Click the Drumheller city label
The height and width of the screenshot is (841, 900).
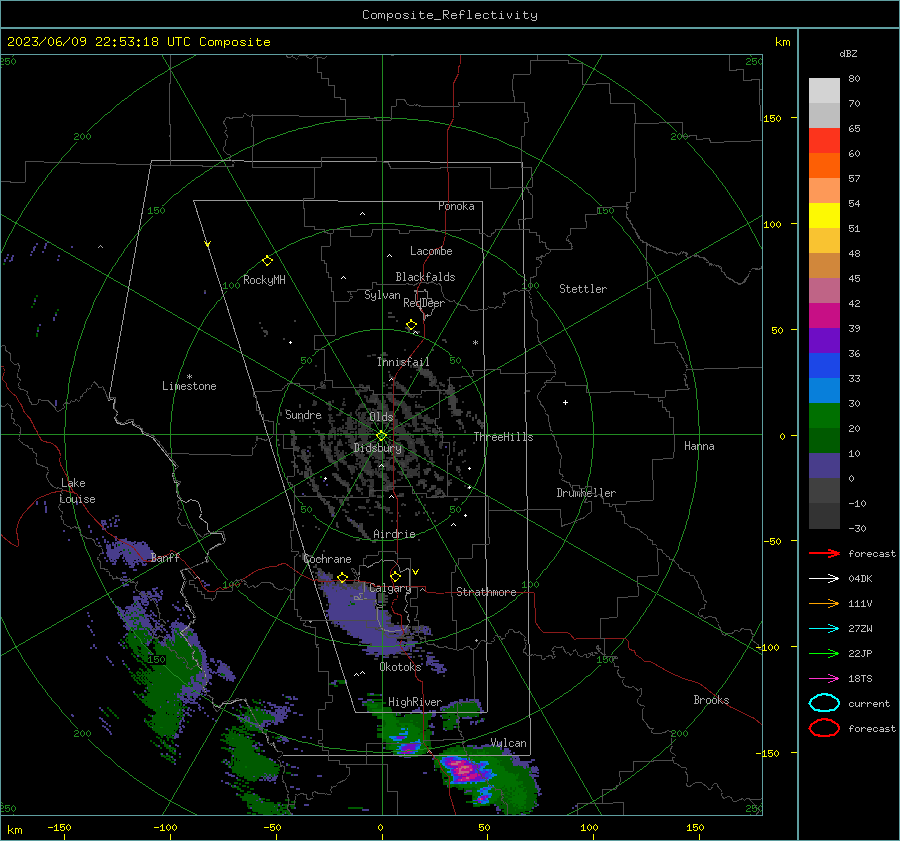586,493
